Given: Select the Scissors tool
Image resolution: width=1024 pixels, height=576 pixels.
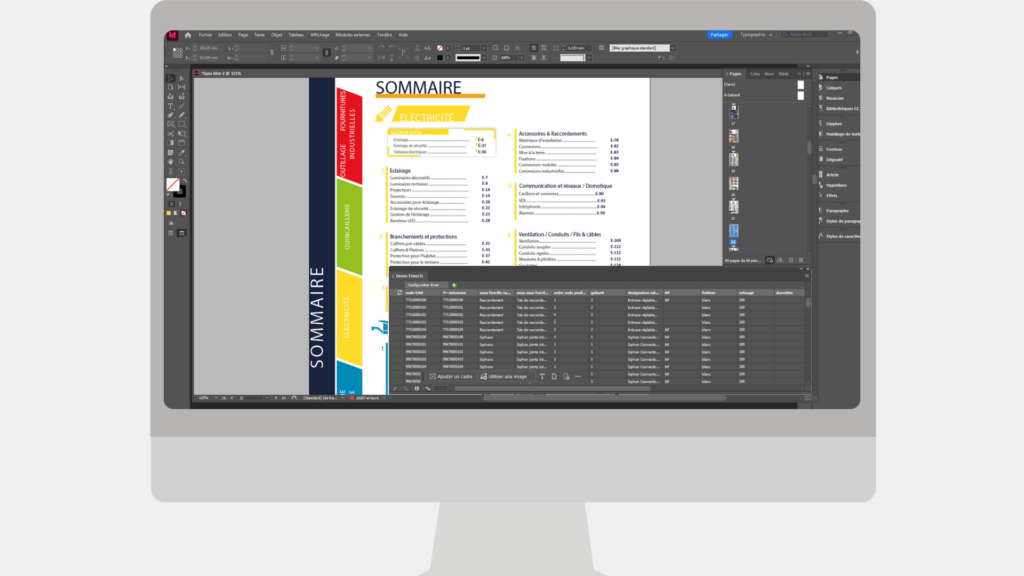Looking at the screenshot, I should point(170,133).
